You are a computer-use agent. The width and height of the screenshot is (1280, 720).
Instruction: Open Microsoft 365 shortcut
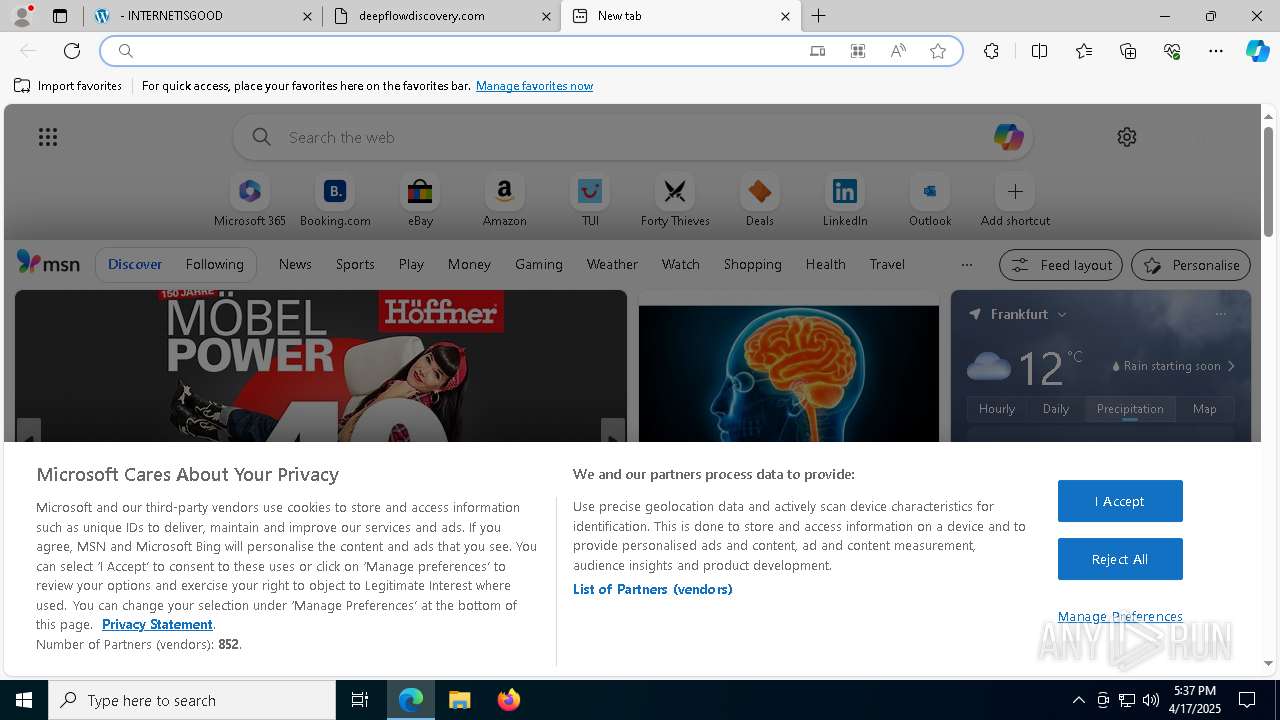coord(250,201)
